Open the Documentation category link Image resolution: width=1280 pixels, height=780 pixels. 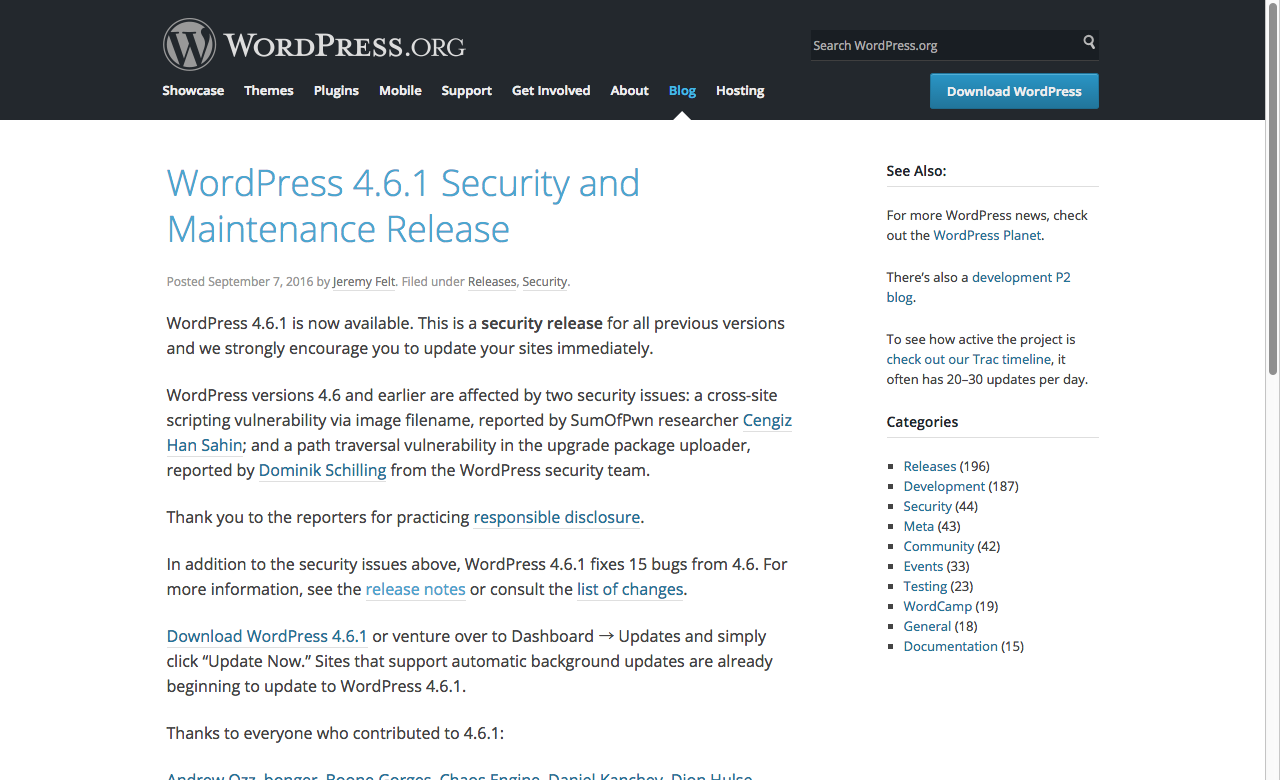point(950,646)
